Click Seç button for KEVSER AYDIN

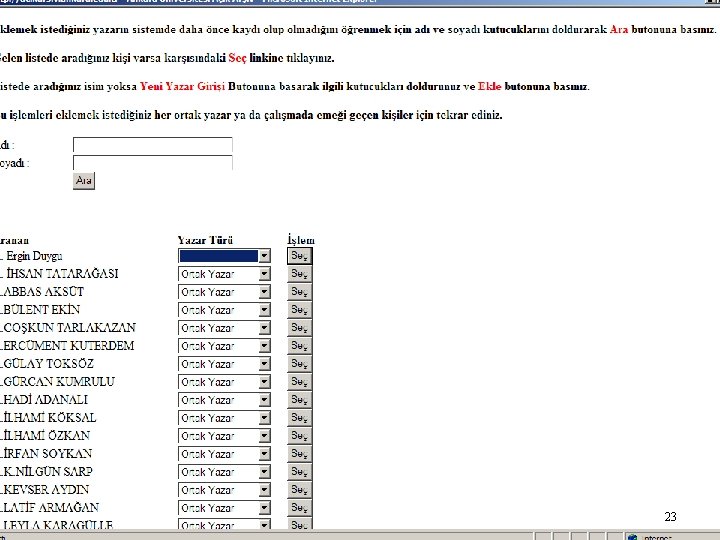[299, 489]
